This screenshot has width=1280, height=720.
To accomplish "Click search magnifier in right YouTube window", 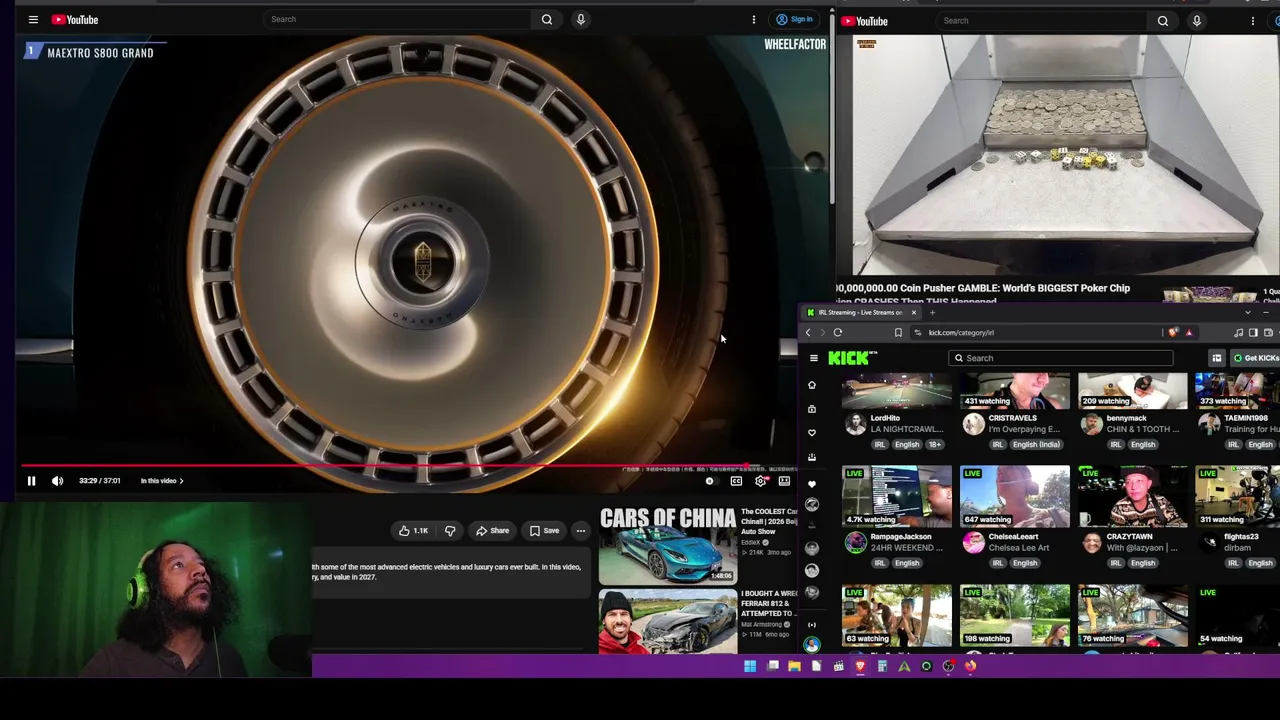I will tap(1163, 21).
